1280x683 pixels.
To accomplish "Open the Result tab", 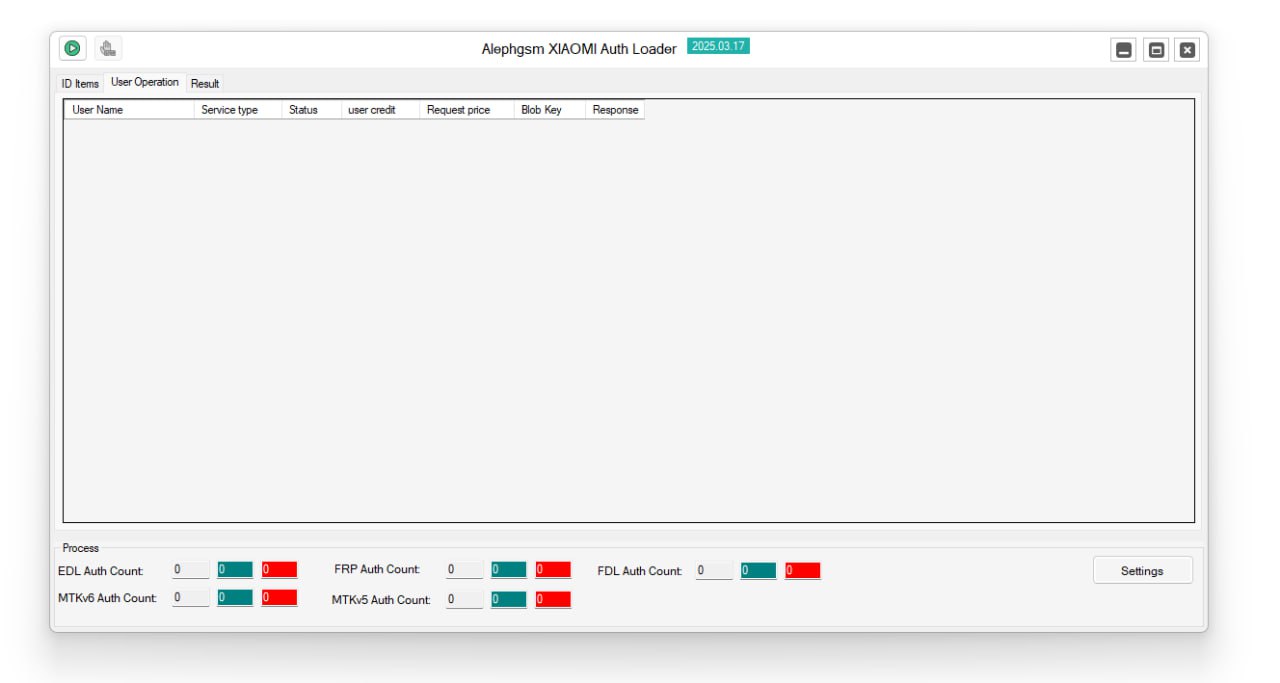I will click(x=205, y=84).
